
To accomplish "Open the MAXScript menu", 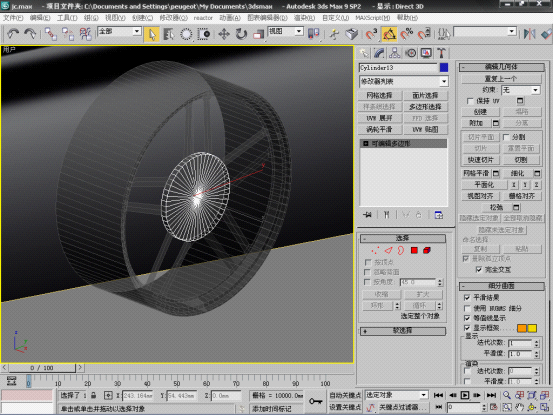I will pos(372,18).
